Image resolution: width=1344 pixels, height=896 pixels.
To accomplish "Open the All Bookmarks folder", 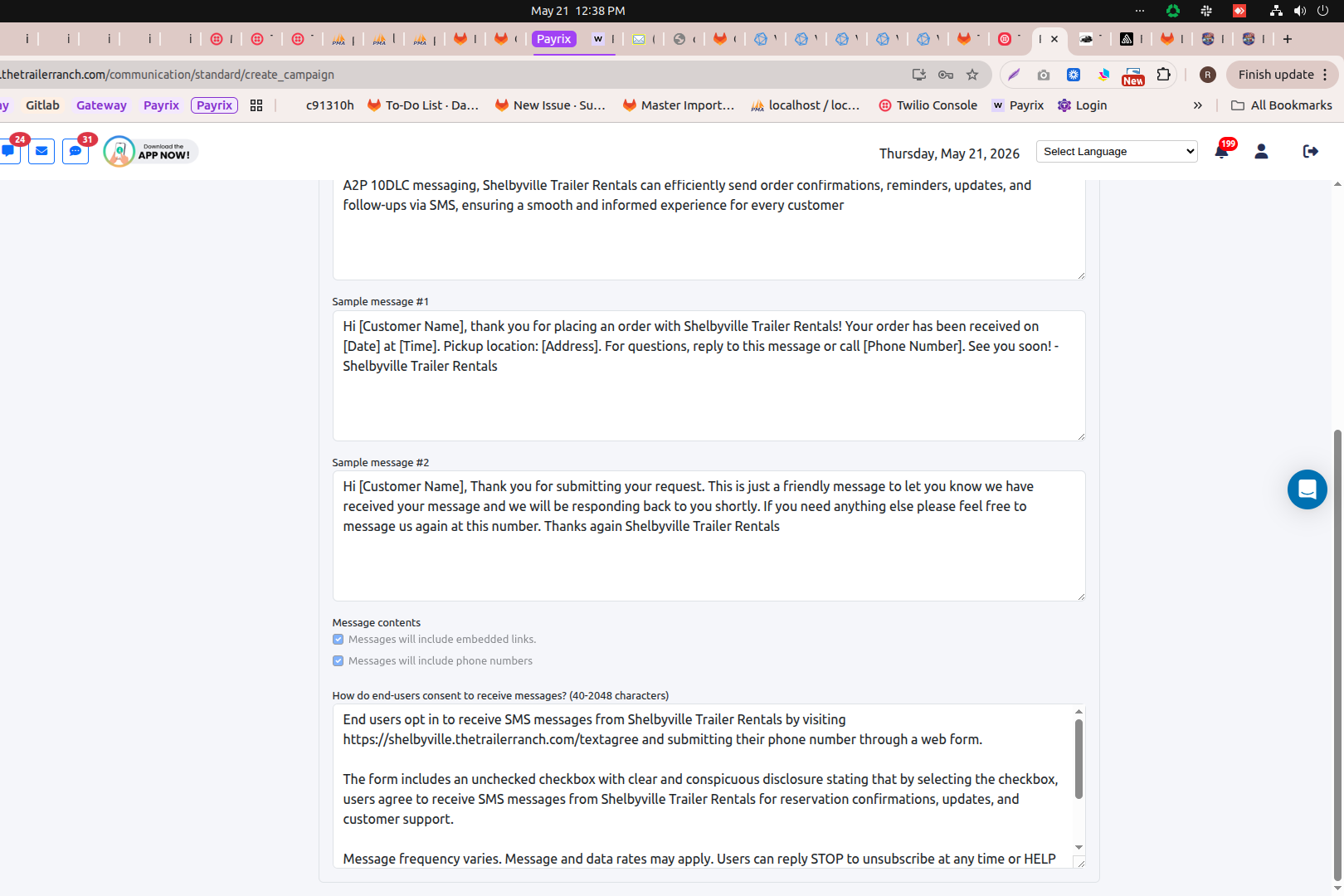I will [1282, 105].
